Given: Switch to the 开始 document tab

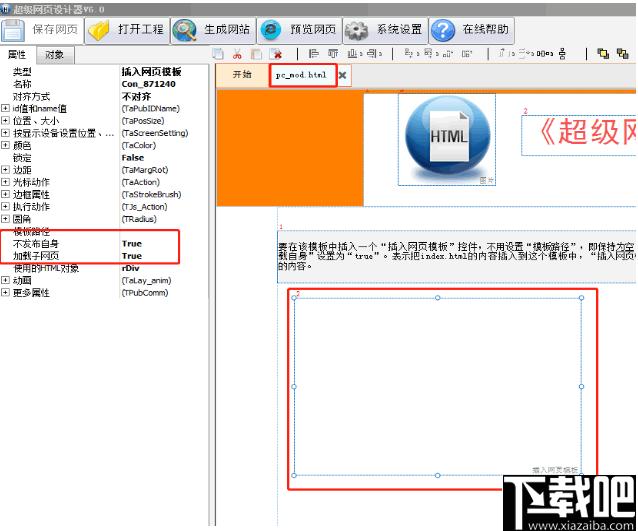Looking at the screenshot, I should [x=242, y=75].
